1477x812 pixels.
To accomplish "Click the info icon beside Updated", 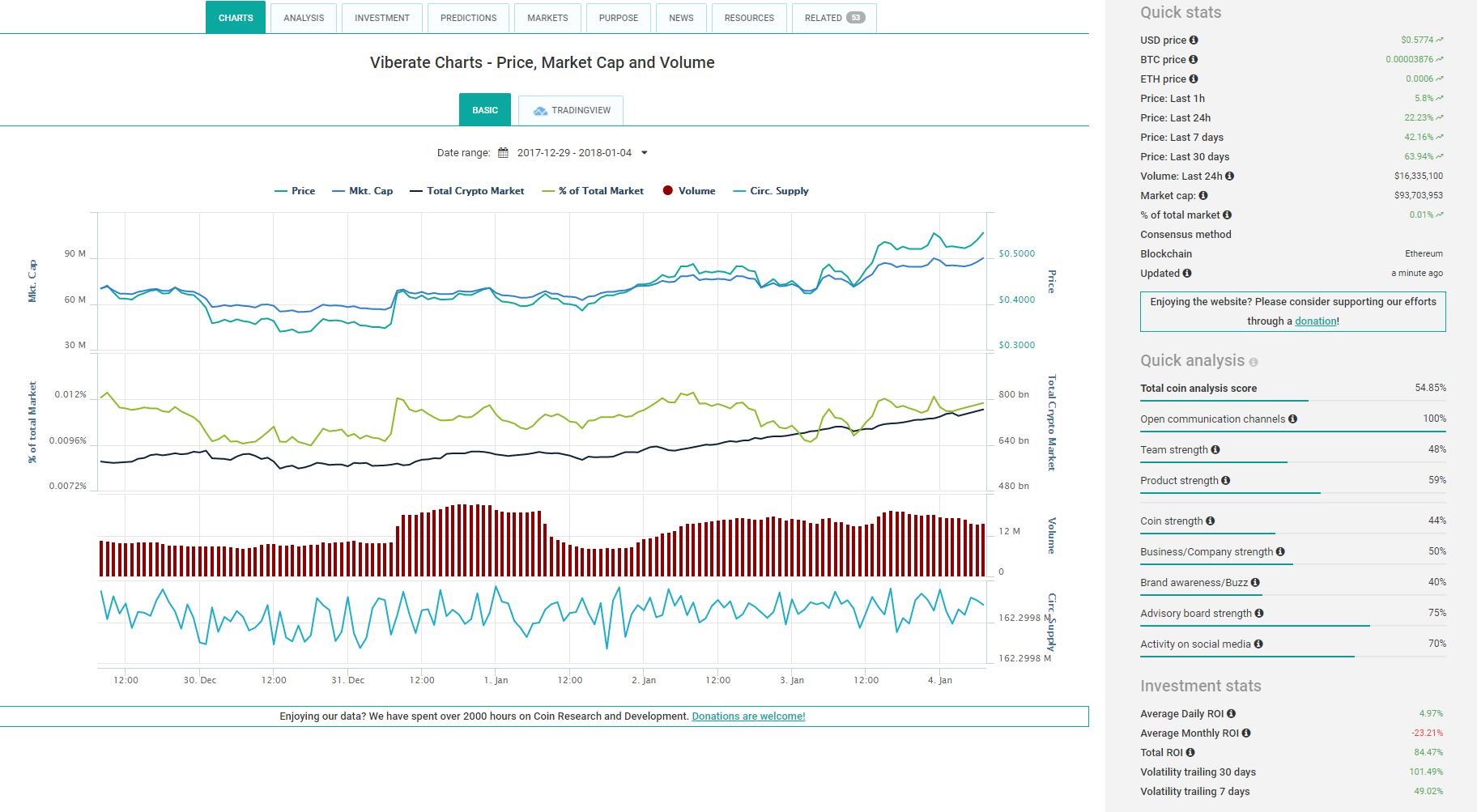I will pos(1187,273).
